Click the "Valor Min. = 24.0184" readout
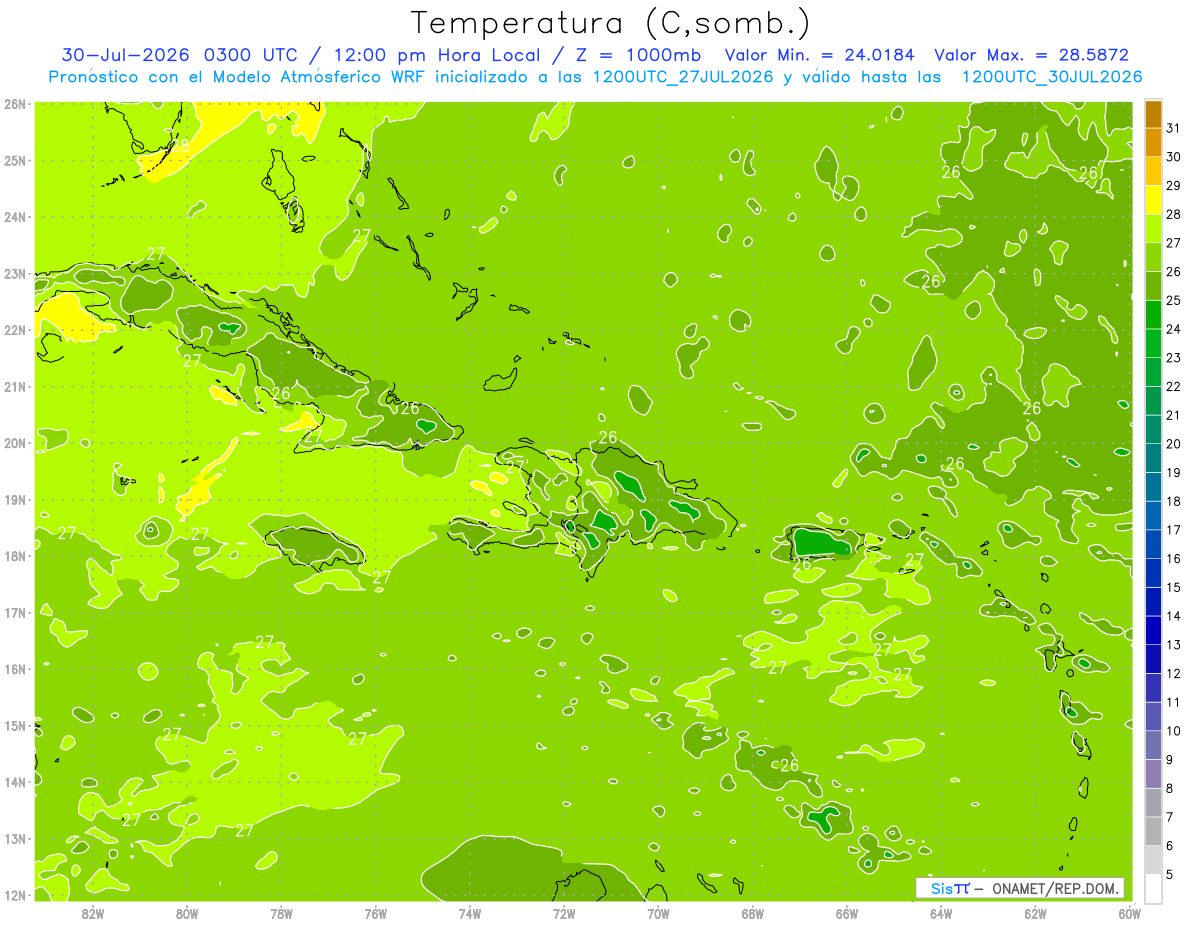1200x927 pixels. coord(819,55)
